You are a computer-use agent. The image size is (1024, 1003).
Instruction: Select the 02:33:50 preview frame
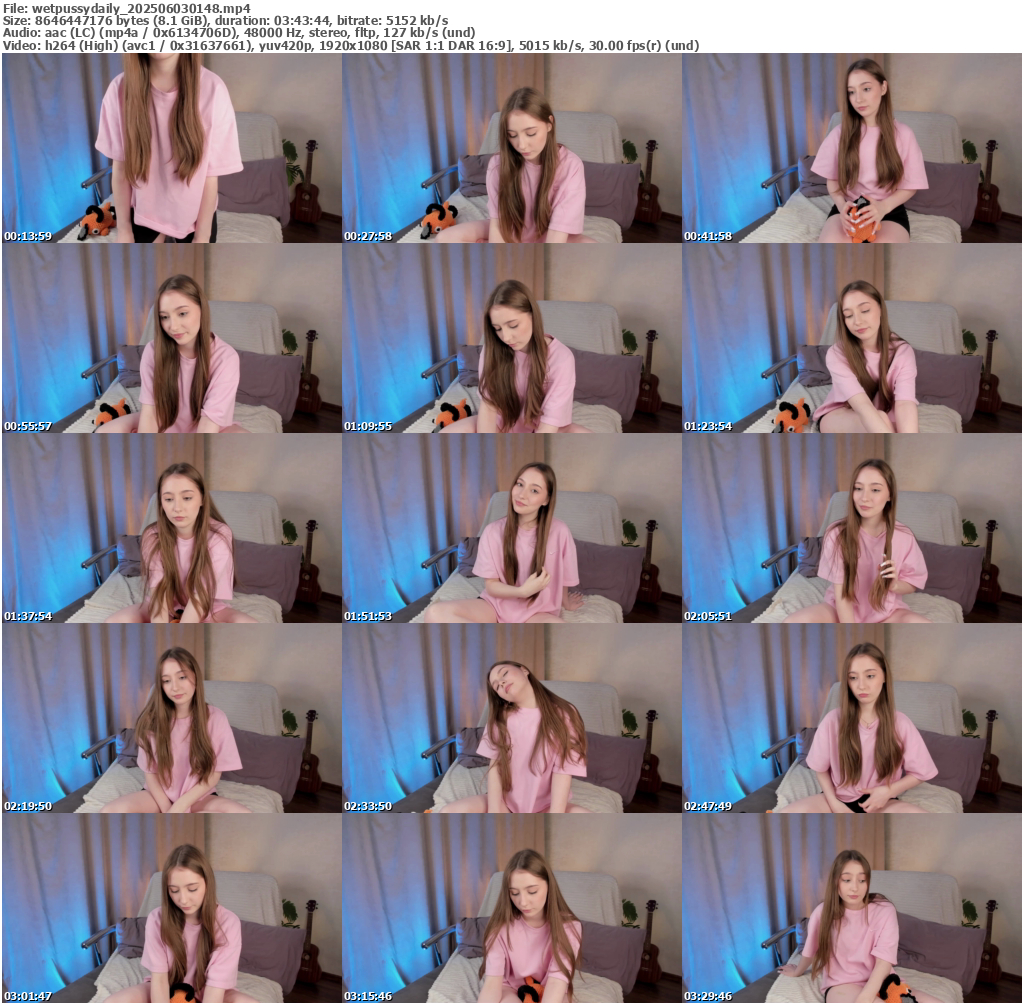pos(512,718)
